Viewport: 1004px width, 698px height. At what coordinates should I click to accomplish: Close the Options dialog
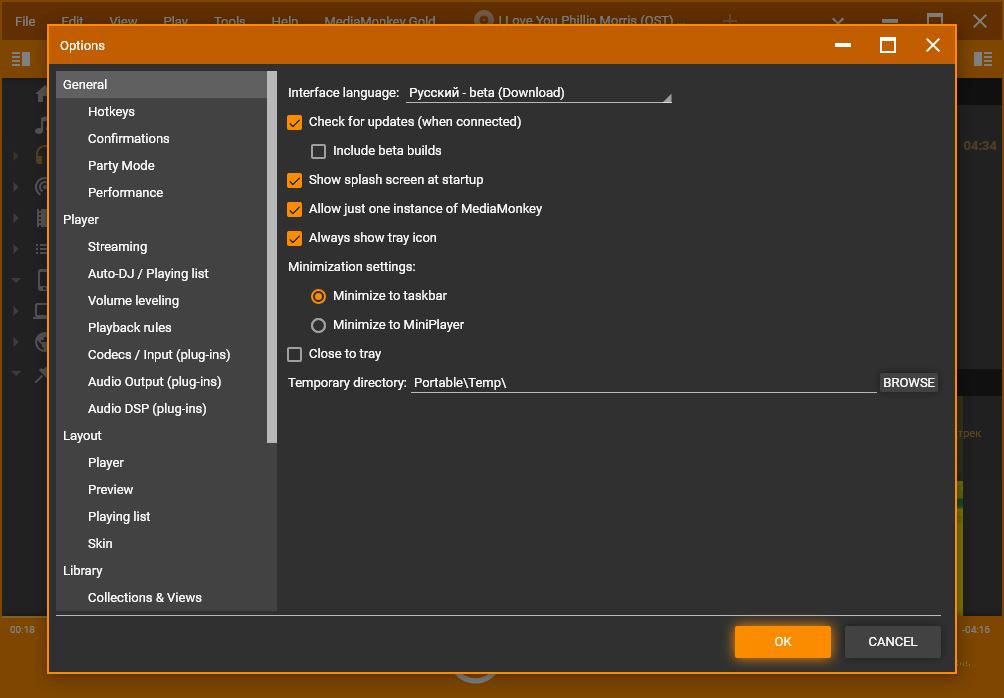click(933, 45)
